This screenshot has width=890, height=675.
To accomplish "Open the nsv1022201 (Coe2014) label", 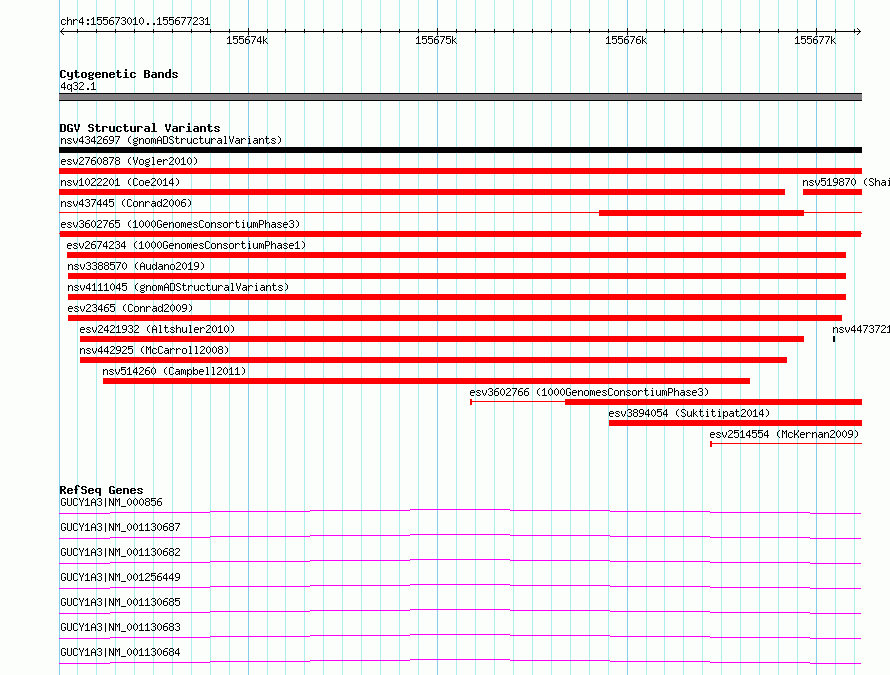I will click(x=120, y=182).
